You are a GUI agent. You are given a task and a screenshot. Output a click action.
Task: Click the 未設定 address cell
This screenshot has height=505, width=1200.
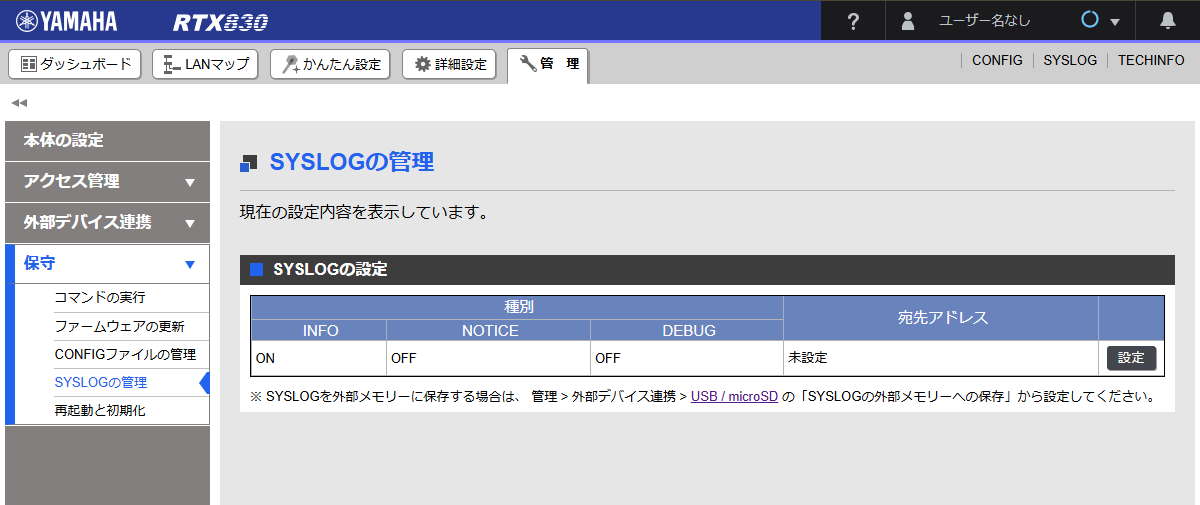coord(941,357)
